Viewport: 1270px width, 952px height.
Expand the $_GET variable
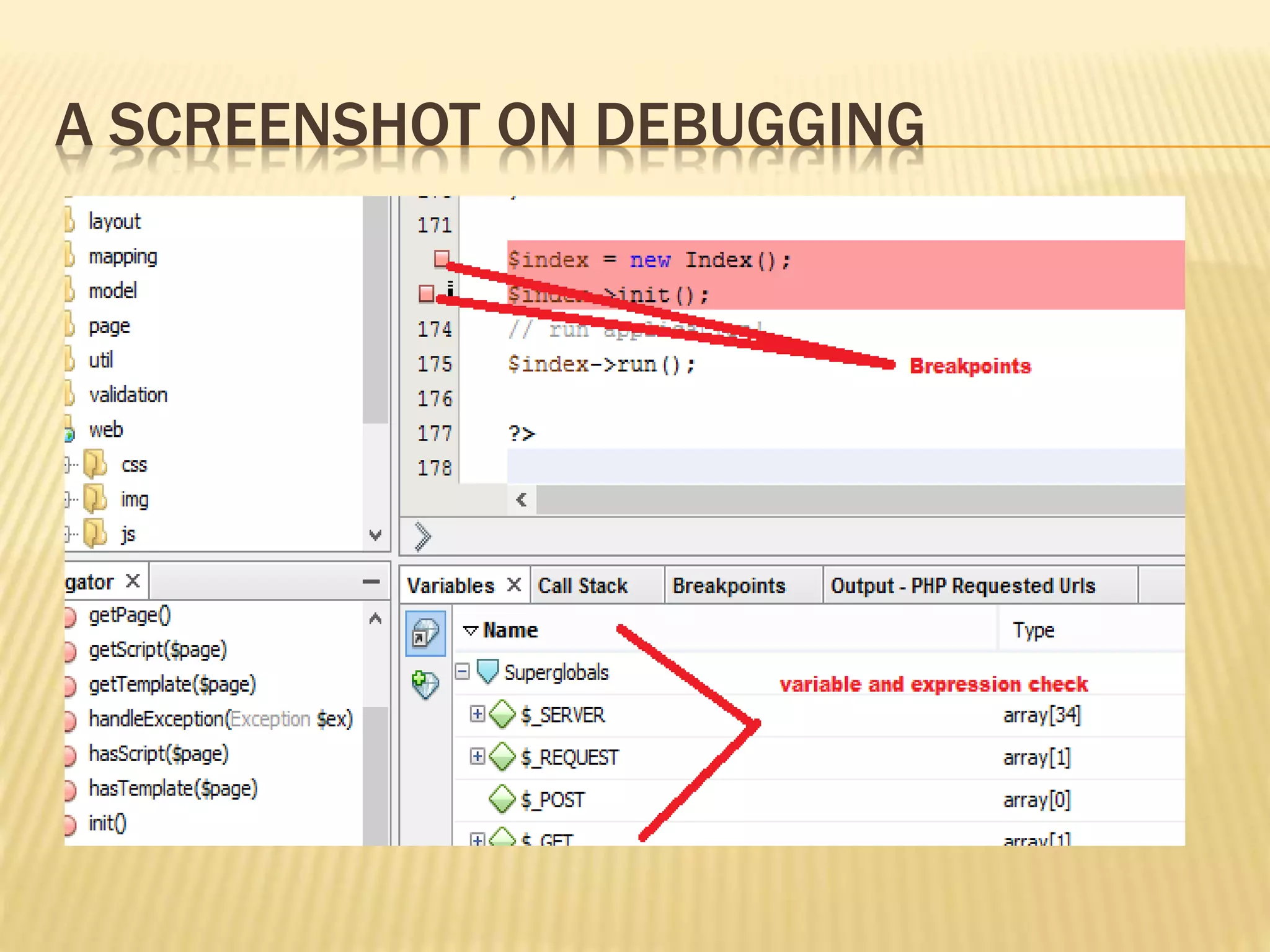point(477,840)
